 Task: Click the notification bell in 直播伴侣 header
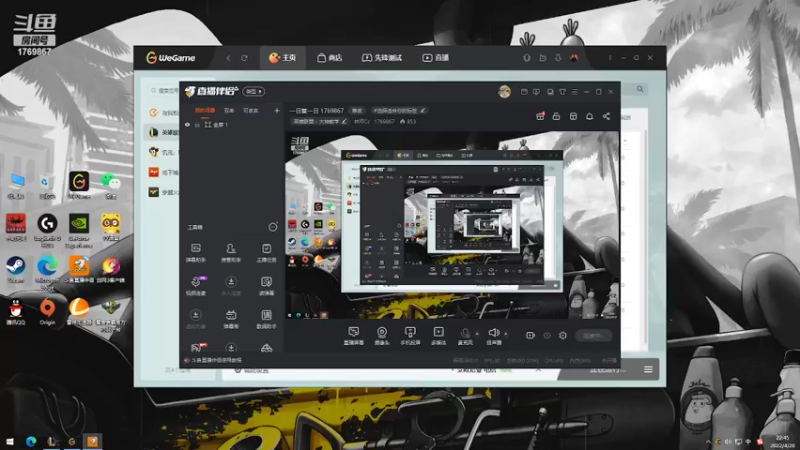(x=589, y=116)
